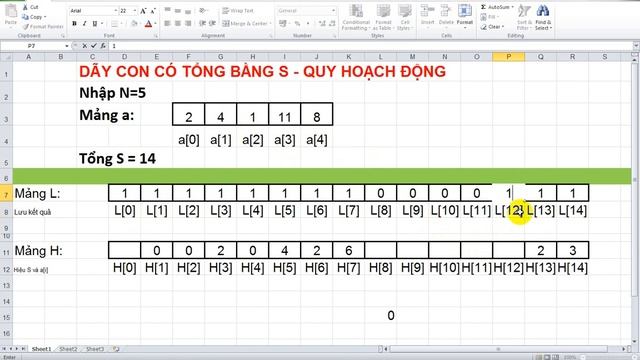640x360 pixels.
Task: Switch to the Sheet1 tab
Action: 42,349
